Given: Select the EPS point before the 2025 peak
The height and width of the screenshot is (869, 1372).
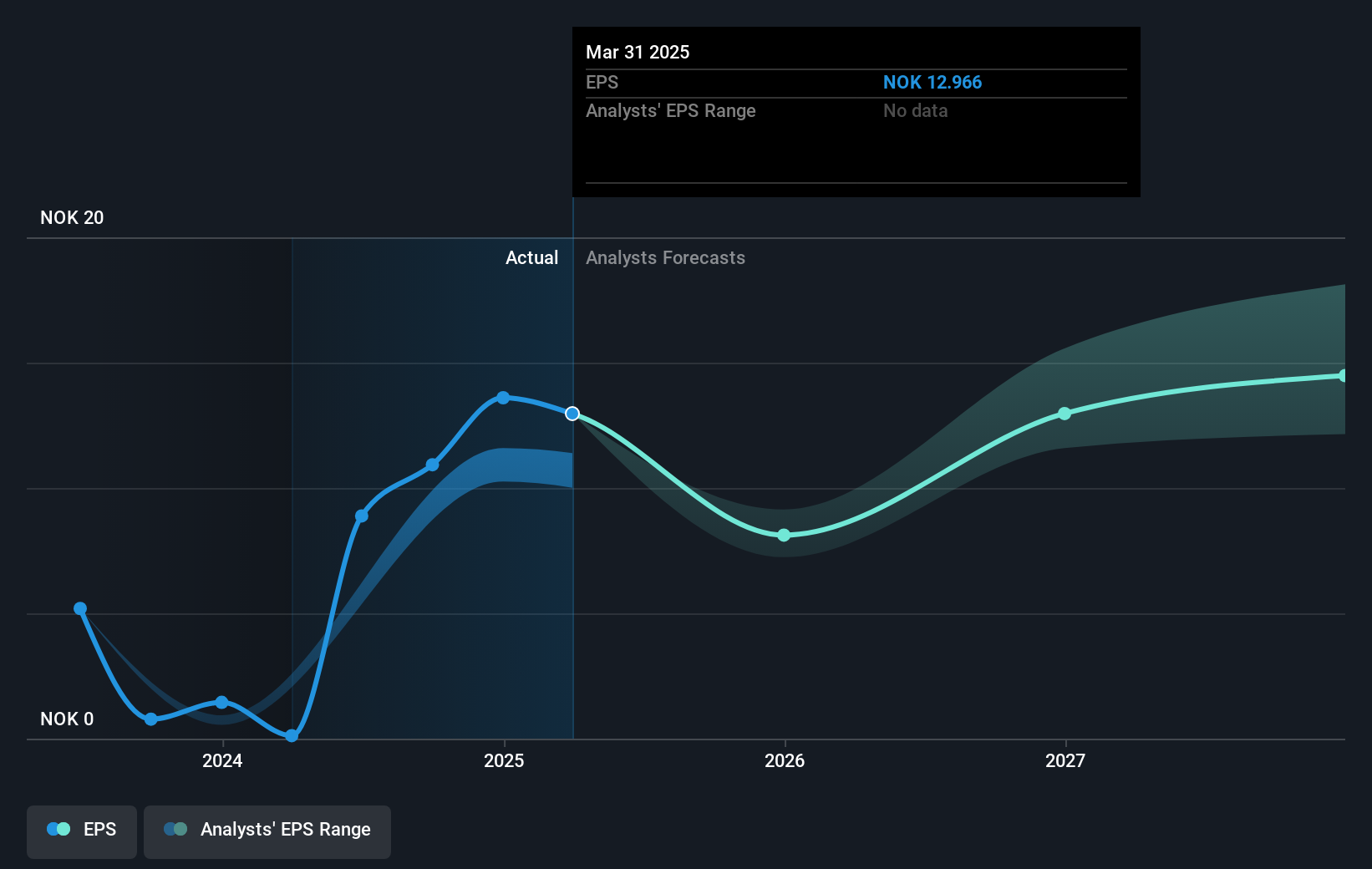Looking at the screenshot, I should [433, 465].
